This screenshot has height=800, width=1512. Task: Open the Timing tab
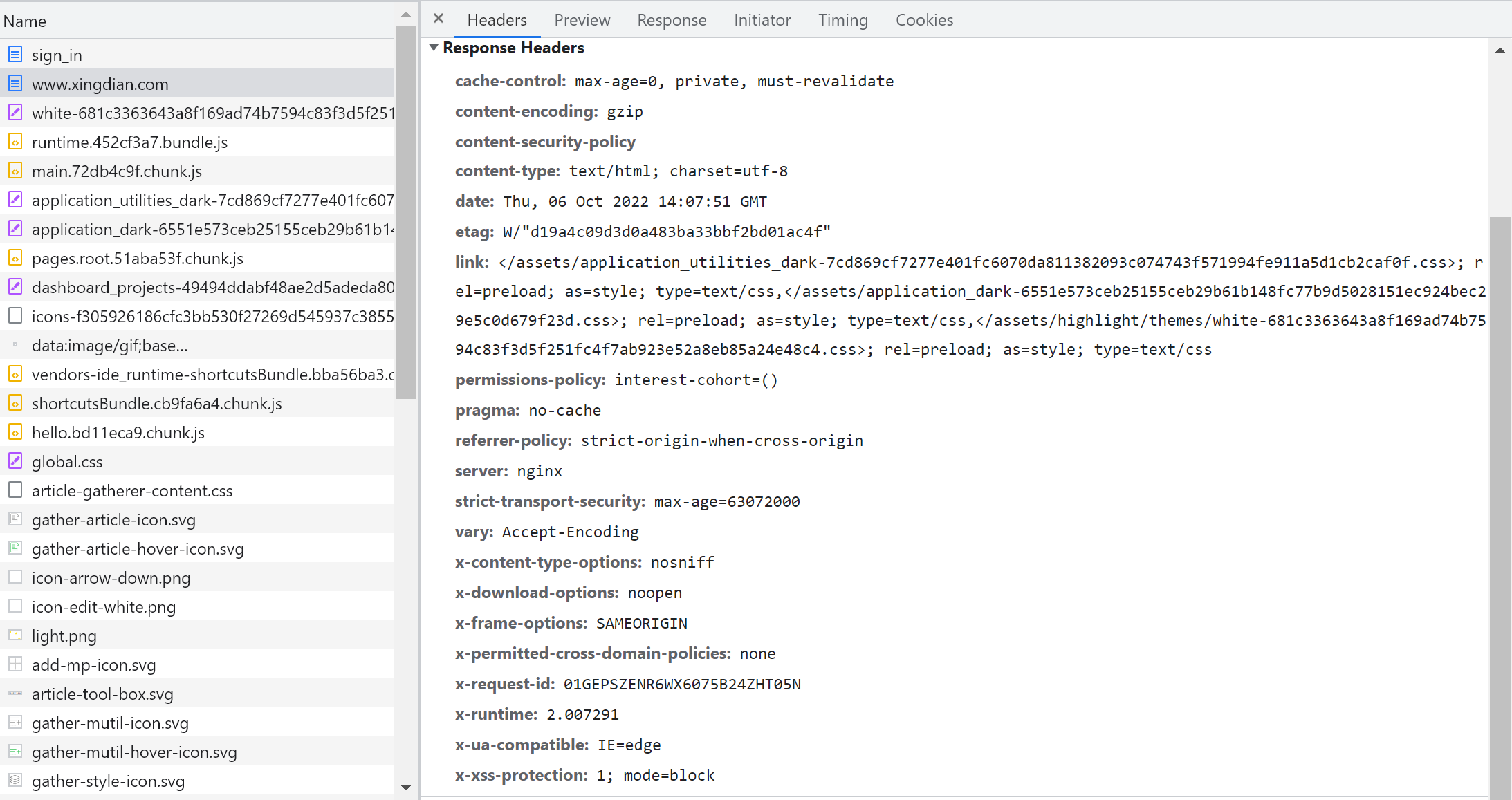[842, 20]
